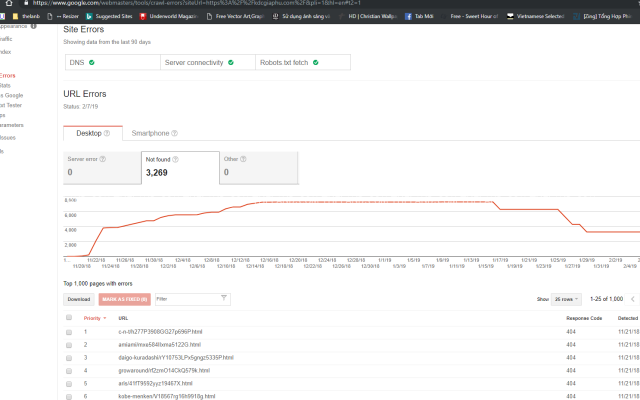The height and width of the screenshot is (400, 640).
Task: Select the Not found 3,269 tab
Action: click(x=180, y=168)
